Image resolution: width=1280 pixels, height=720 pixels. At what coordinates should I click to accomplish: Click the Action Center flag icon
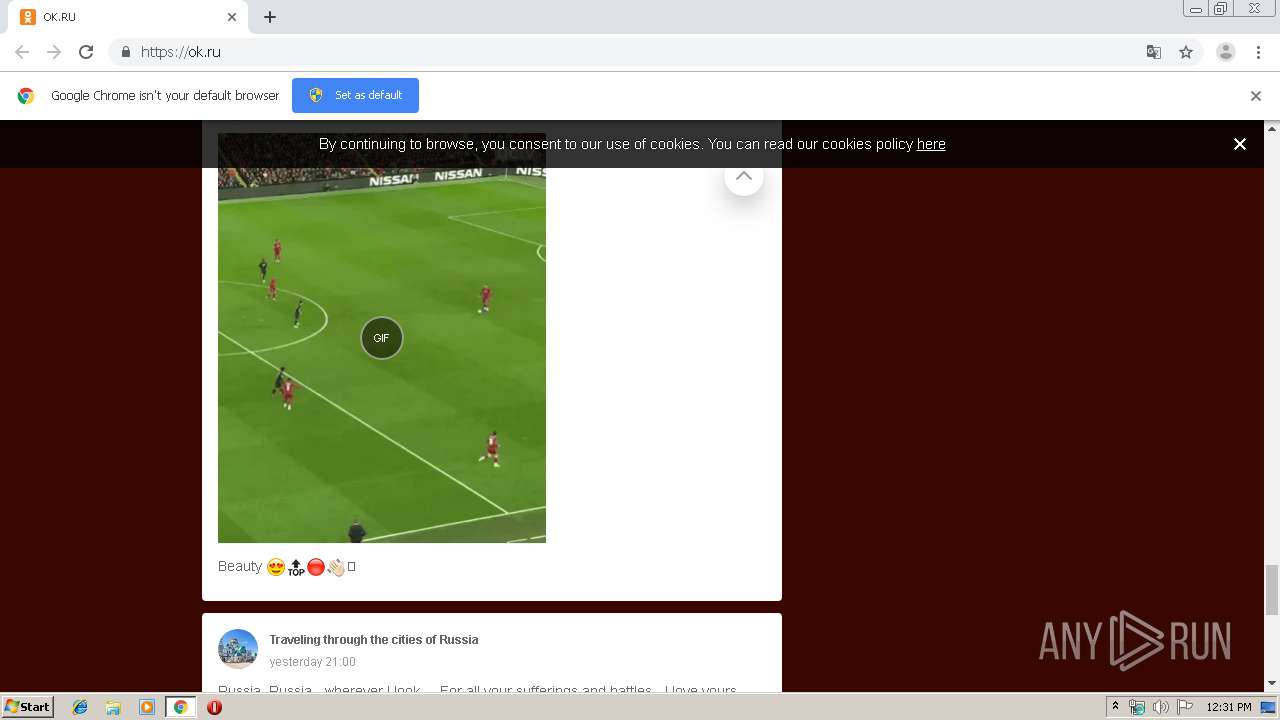pyautogui.click(x=1185, y=707)
